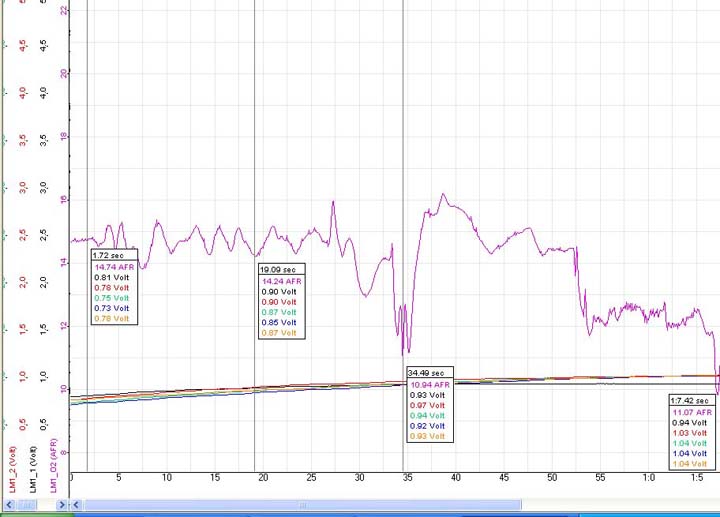Click the cursor marker line at 1.72 sec
720x517 pixels.
[87, 150]
